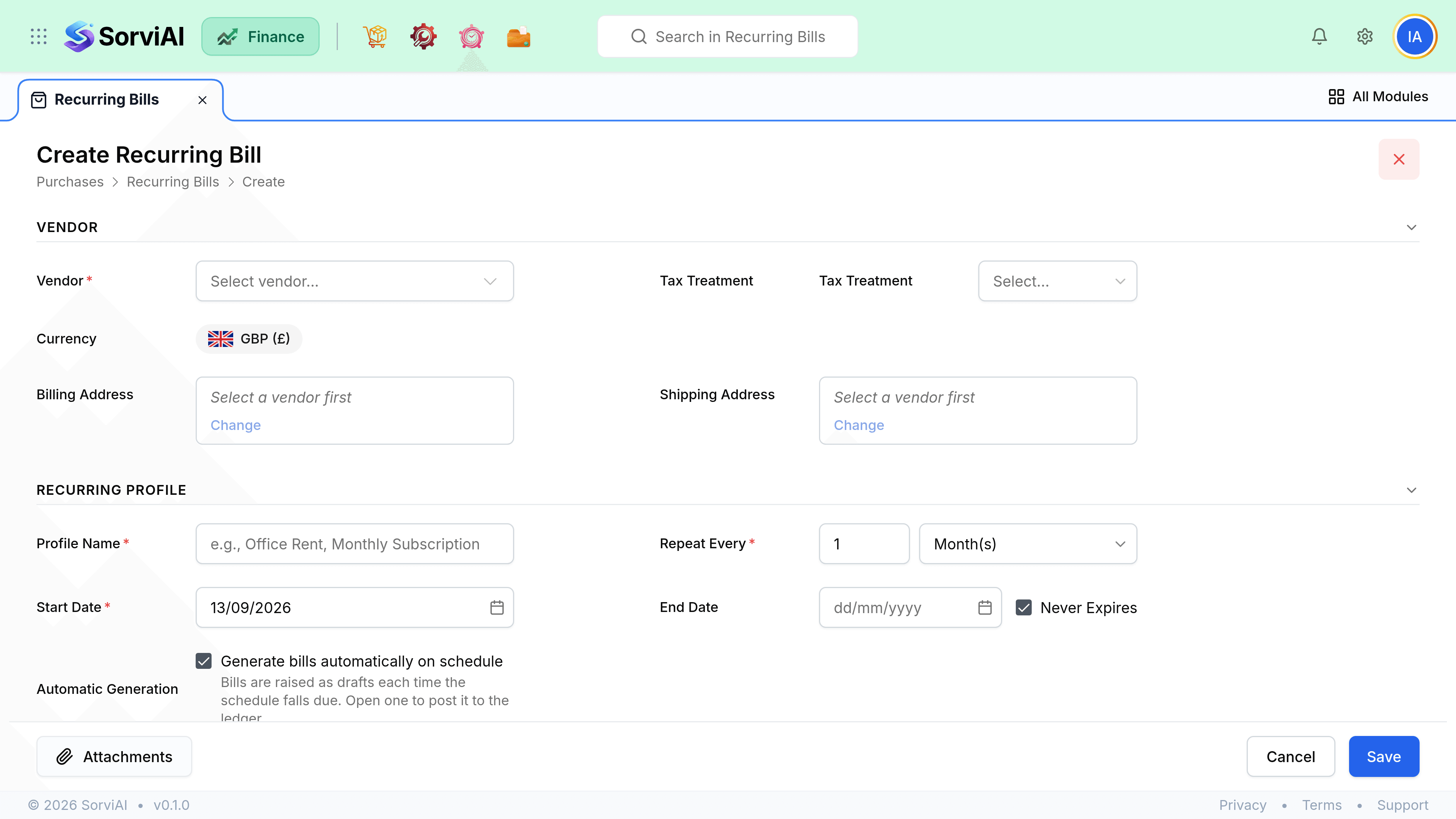Click the SorviAI logo
This screenshot has width=1456, height=819.
(124, 37)
